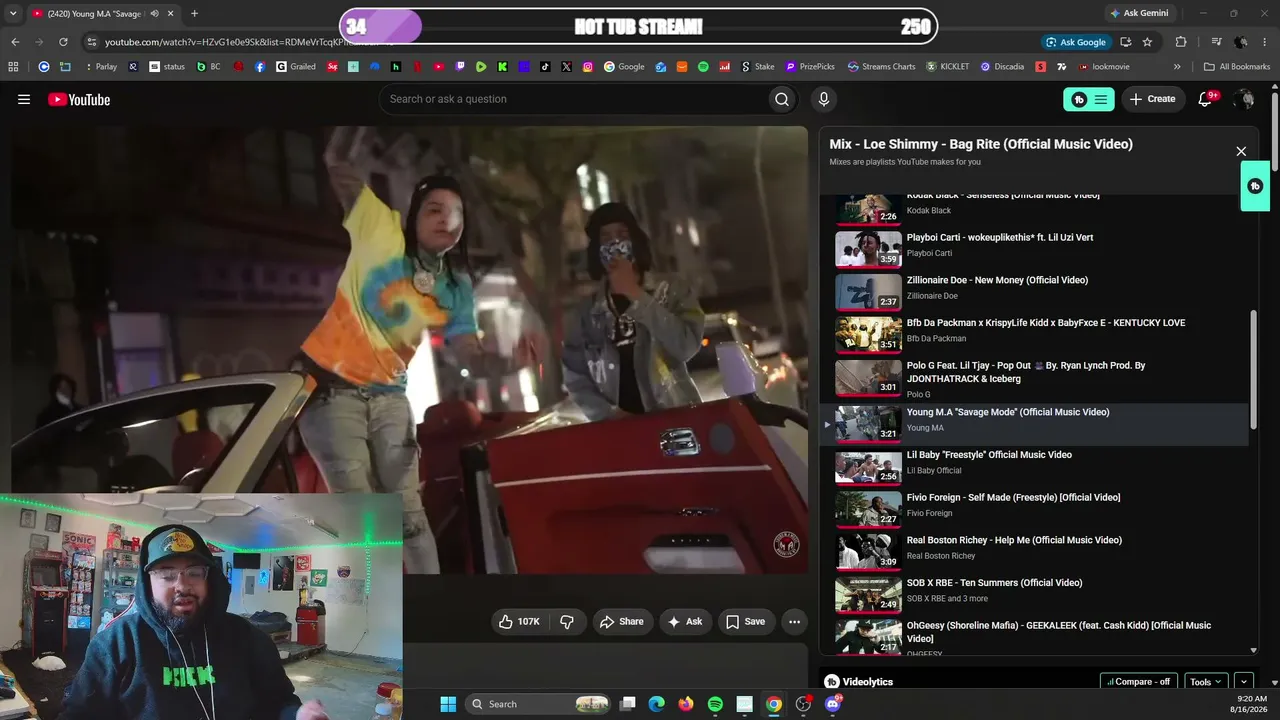Open the Chrome apps grid shortcut

pyautogui.click(x=13, y=67)
